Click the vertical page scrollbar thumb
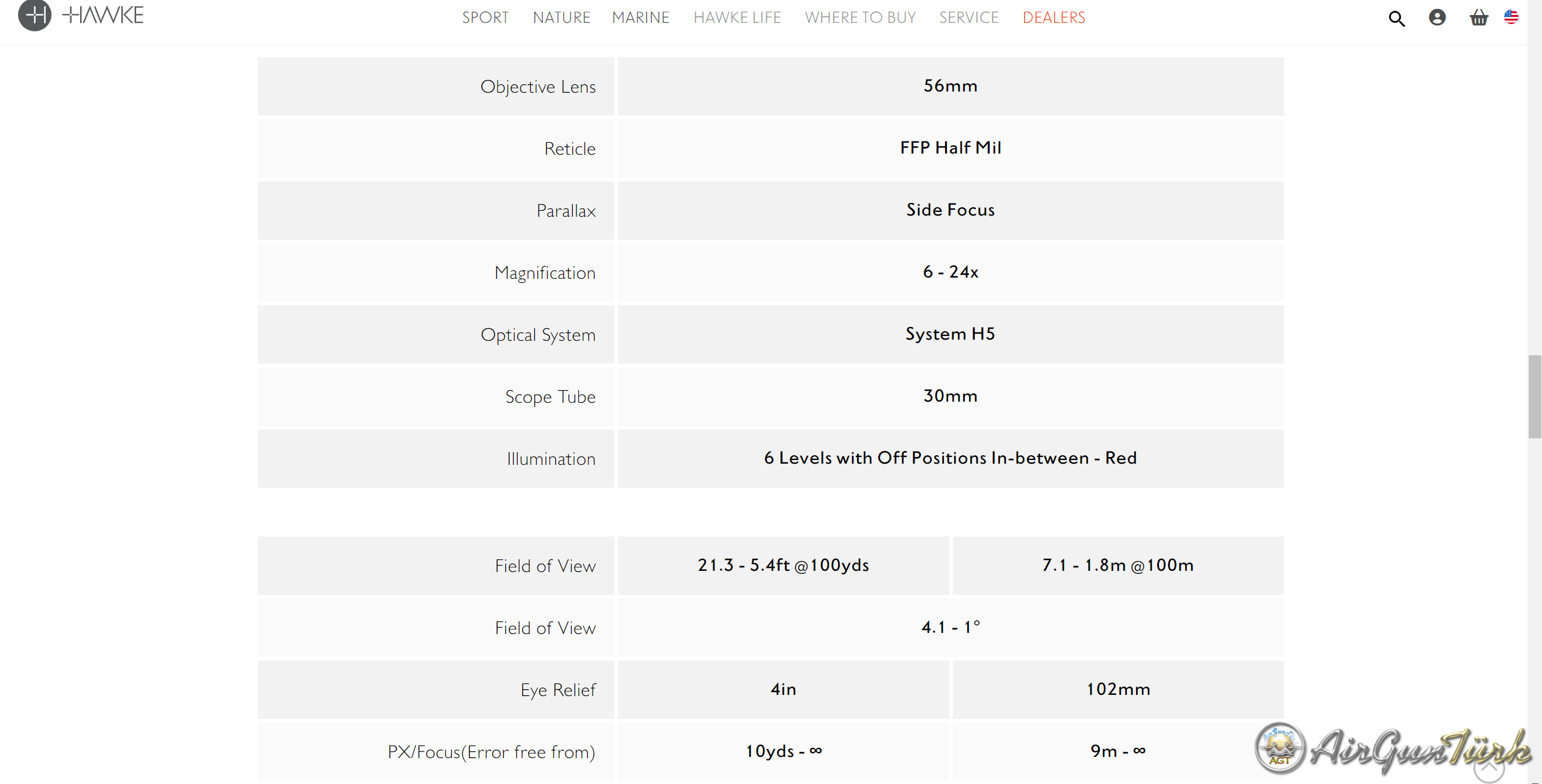Image resolution: width=1542 pixels, height=784 pixels. [1534, 396]
